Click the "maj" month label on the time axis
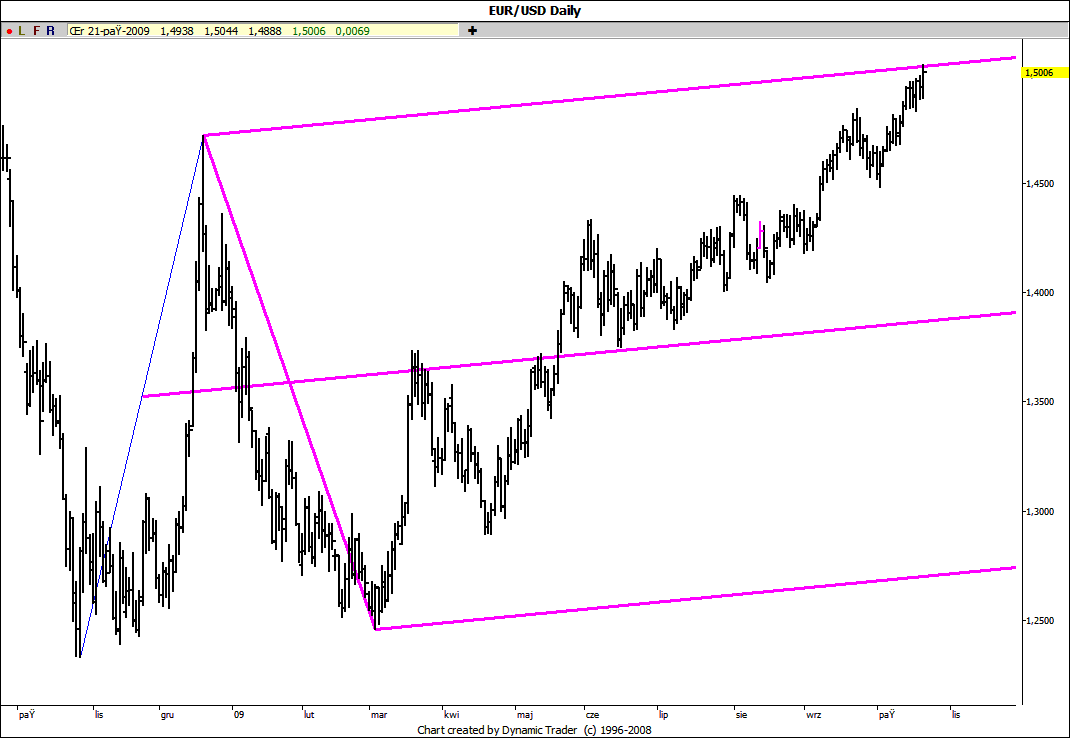 point(525,715)
